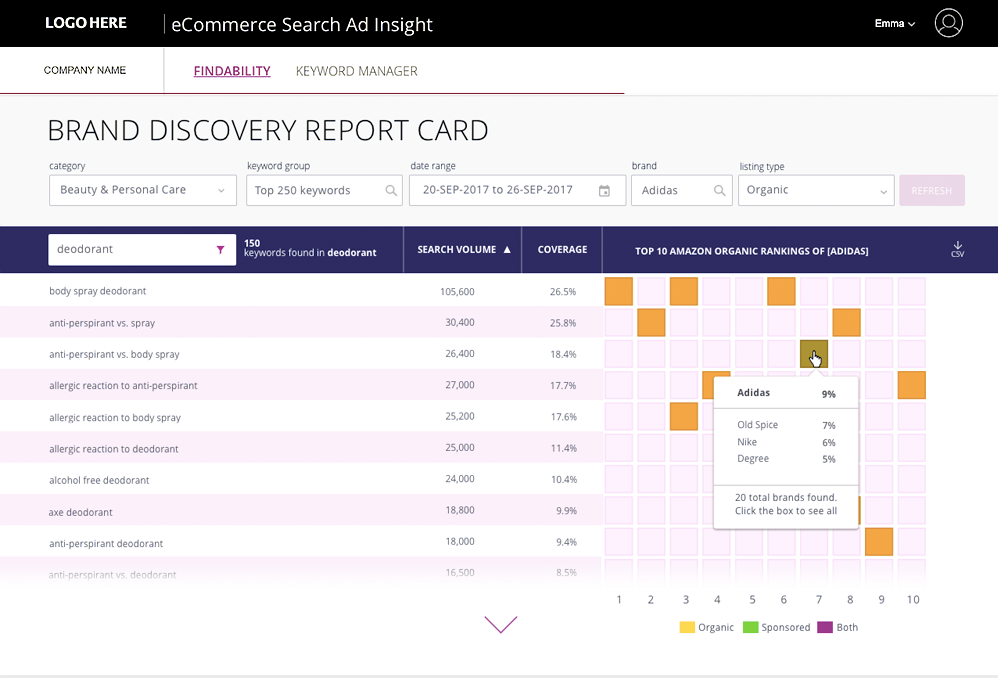Screen dimensions: 998x678
Task: Switch to the Keyword Manager tab
Action: click(x=356, y=71)
